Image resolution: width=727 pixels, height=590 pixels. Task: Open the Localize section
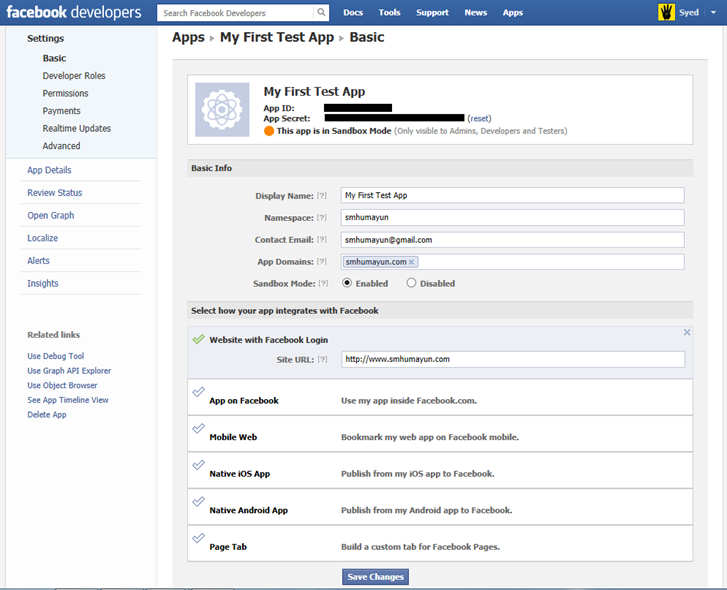tap(43, 238)
